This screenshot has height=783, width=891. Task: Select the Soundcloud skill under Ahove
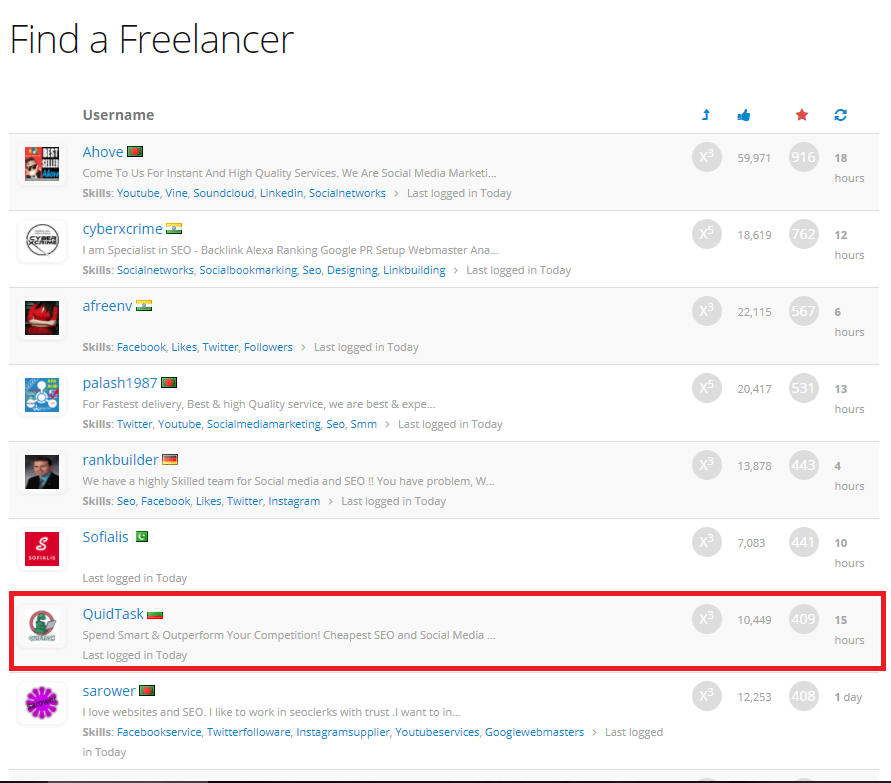pyautogui.click(x=223, y=193)
